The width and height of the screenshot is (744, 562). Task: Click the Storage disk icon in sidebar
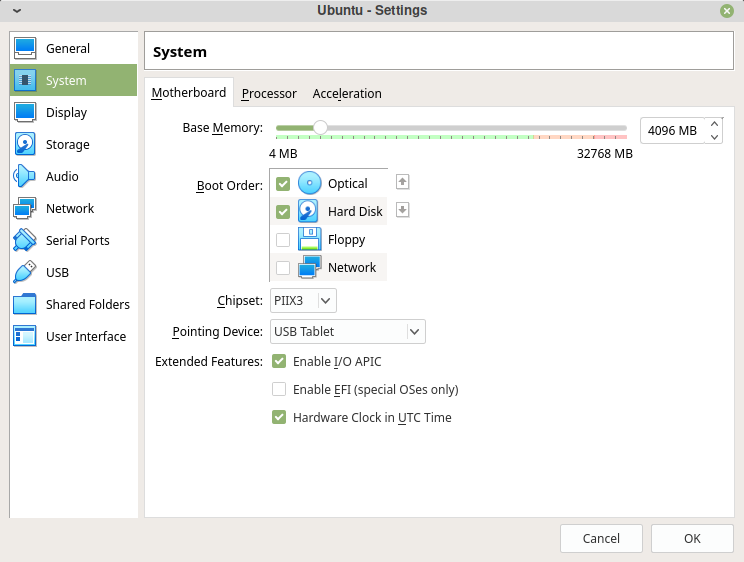pyautogui.click(x=25, y=144)
